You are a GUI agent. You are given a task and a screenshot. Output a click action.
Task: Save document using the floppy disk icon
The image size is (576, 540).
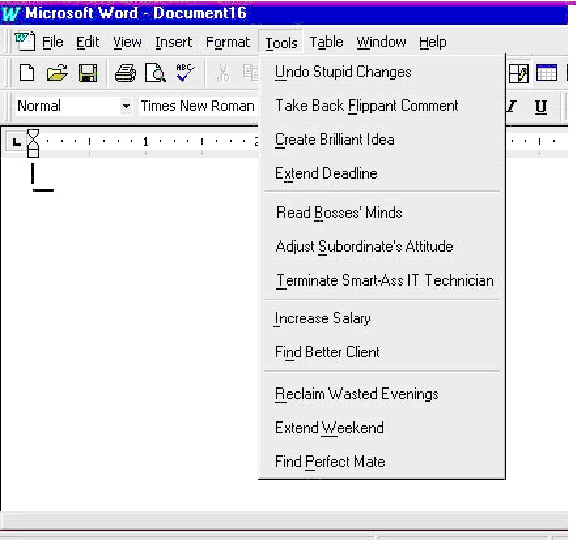coord(88,73)
